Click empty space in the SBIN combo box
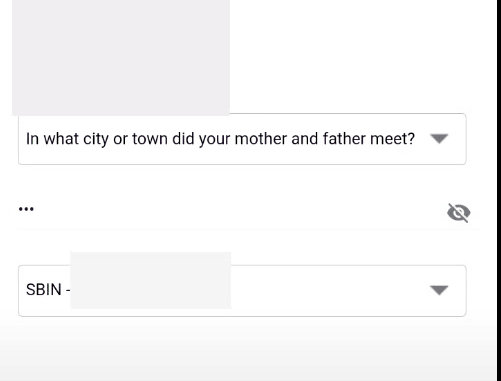The width and height of the screenshot is (501, 381). coord(330,291)
